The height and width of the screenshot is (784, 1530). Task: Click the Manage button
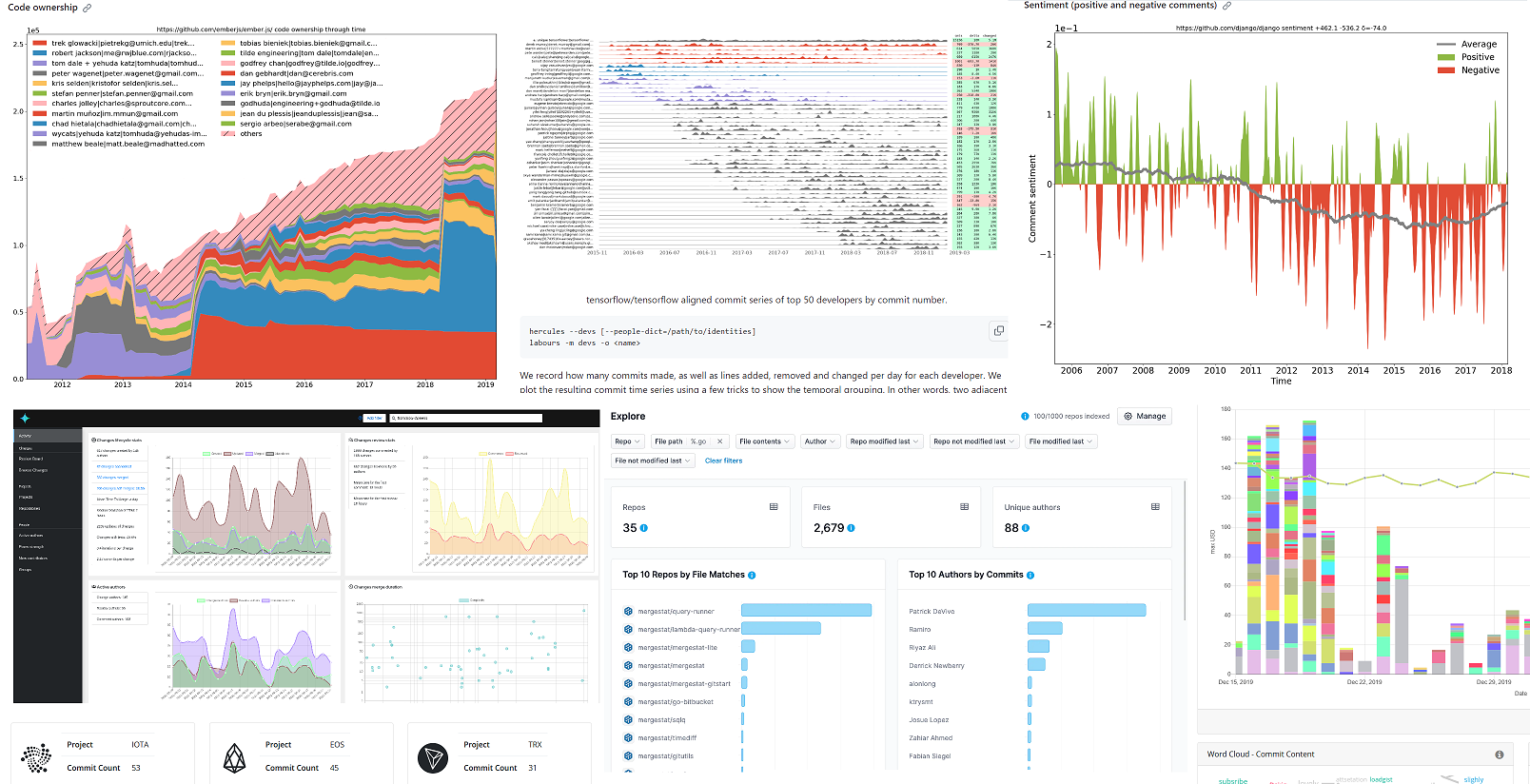tap(1145, 416)
